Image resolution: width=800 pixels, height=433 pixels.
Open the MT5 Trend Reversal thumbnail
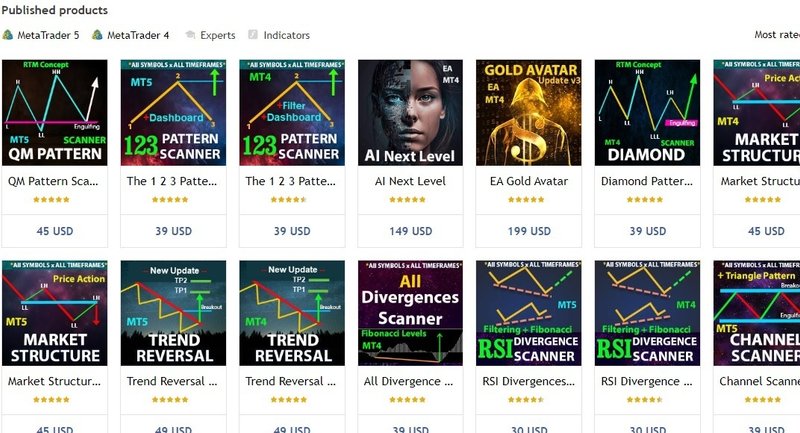coord(173,313)
